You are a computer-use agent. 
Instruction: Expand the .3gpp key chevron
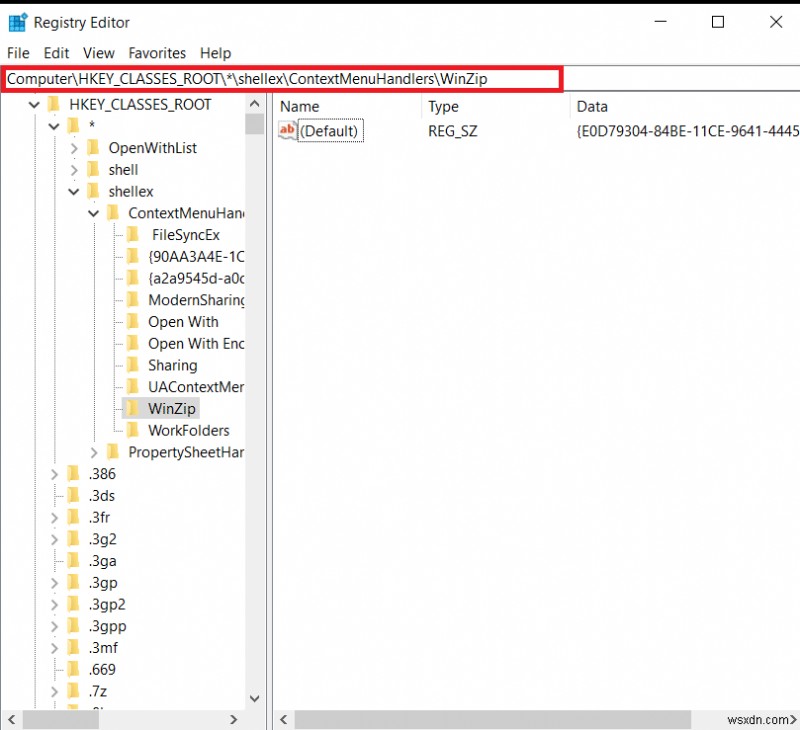pos(54,626)
